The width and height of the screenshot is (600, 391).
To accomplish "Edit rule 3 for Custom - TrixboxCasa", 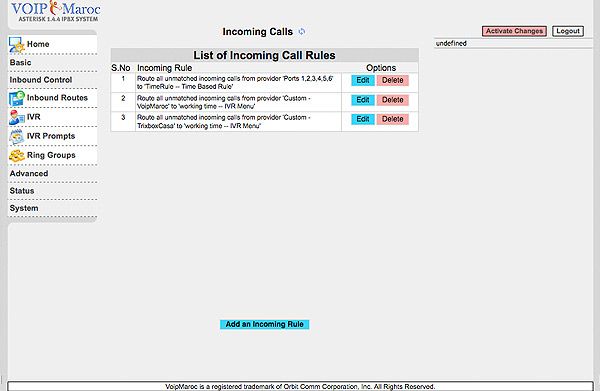I will pos(363,119).
